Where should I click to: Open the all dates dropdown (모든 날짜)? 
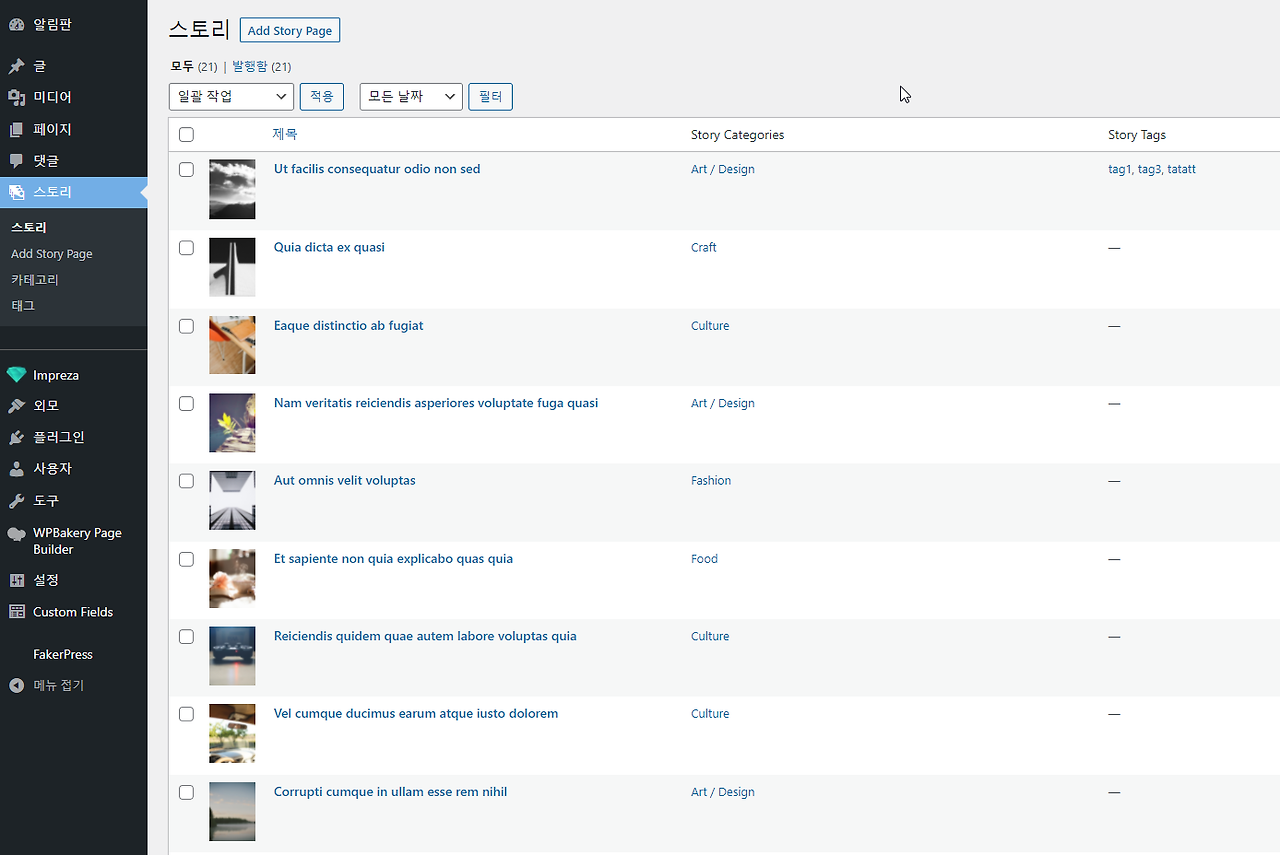tap(411, 96)
